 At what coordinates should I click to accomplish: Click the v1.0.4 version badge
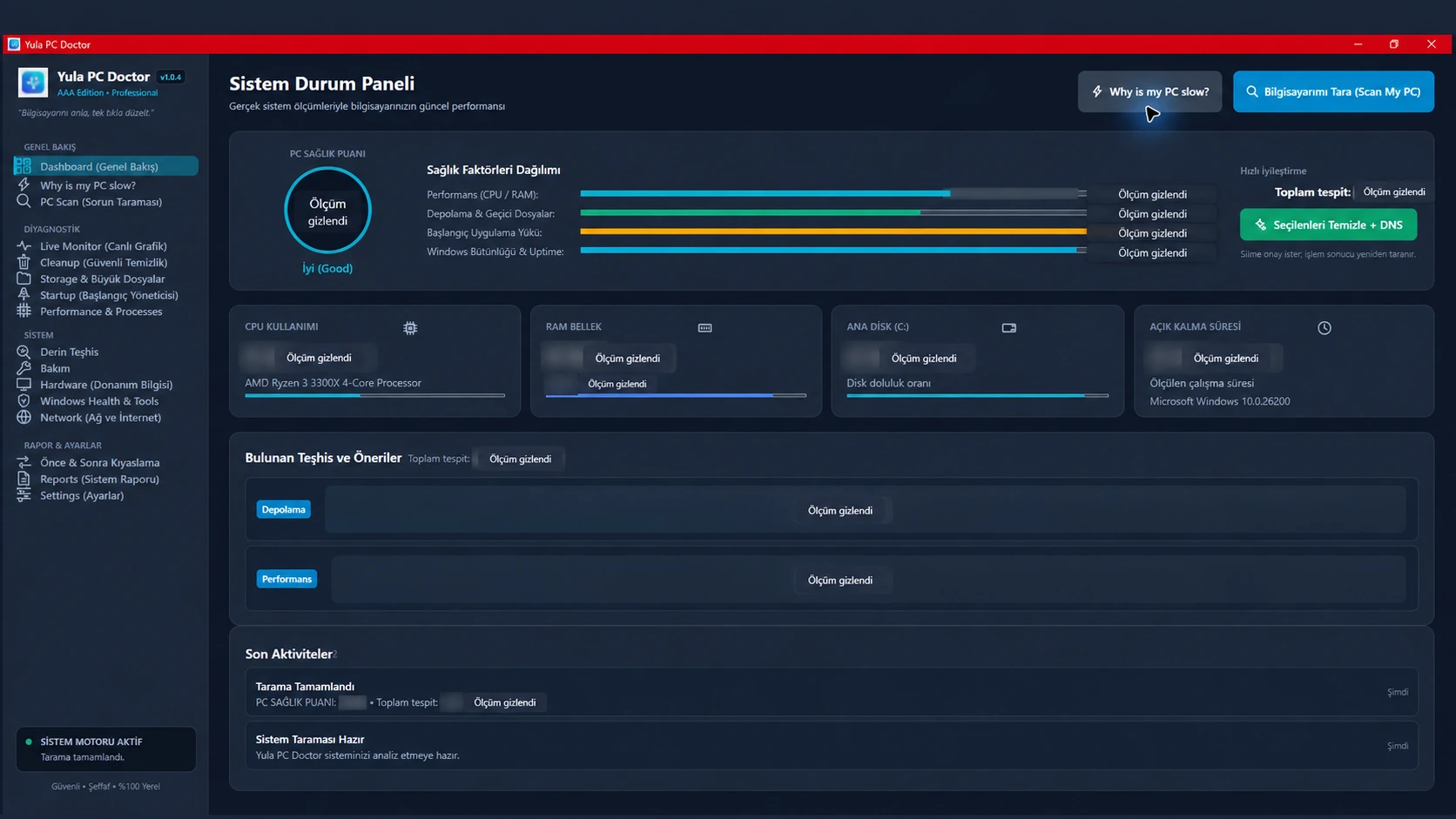tap(171, 77)
